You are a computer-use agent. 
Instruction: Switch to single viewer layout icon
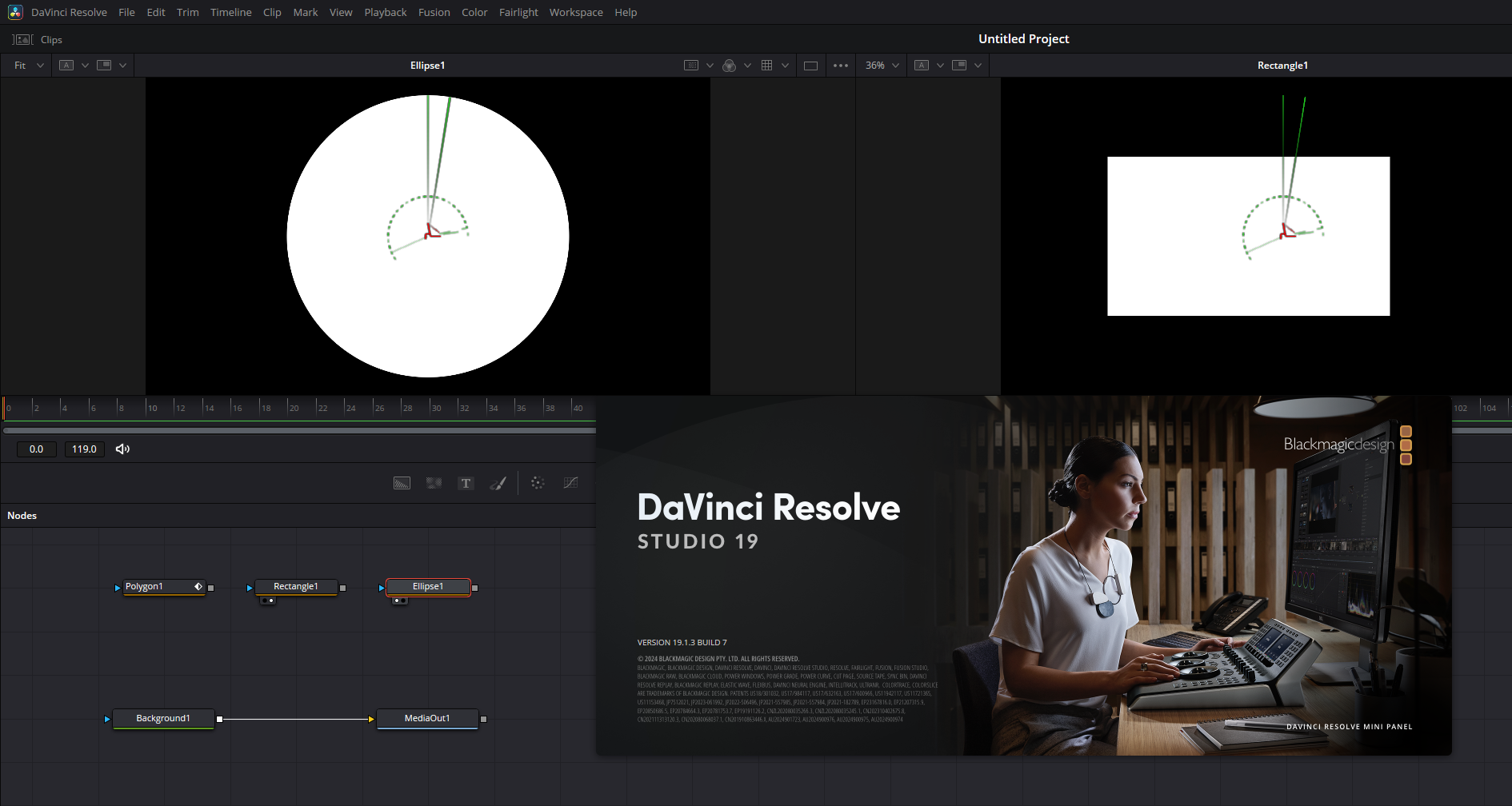pyautogui.click(x=810, y=66)
